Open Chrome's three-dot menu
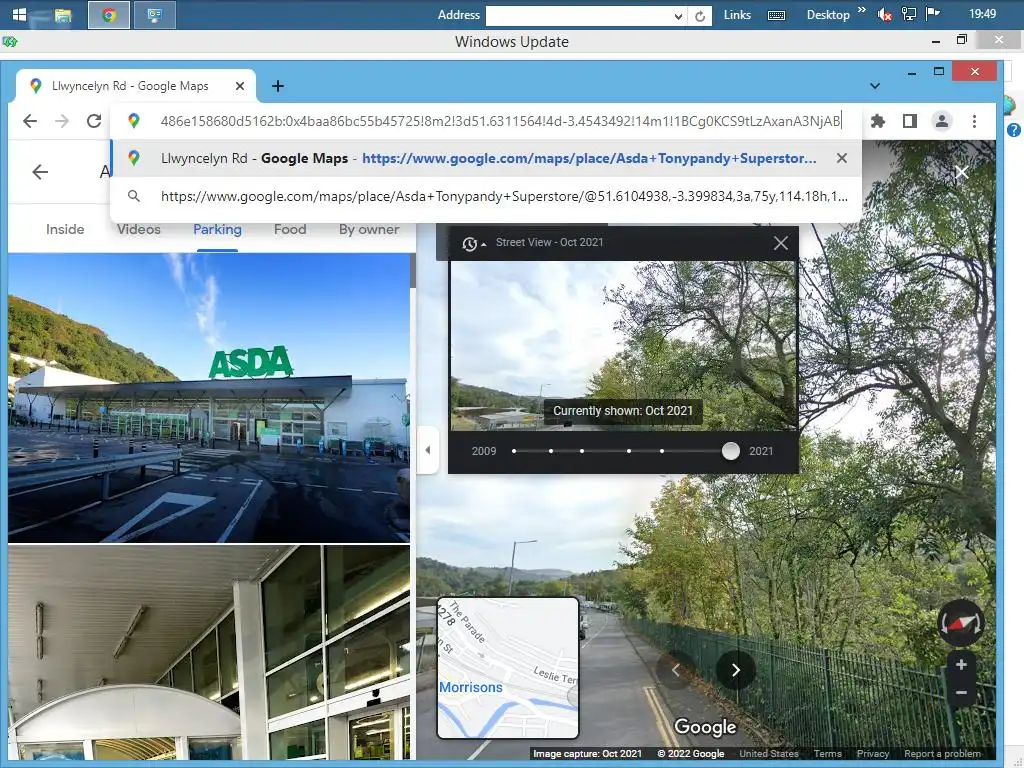 974,121
